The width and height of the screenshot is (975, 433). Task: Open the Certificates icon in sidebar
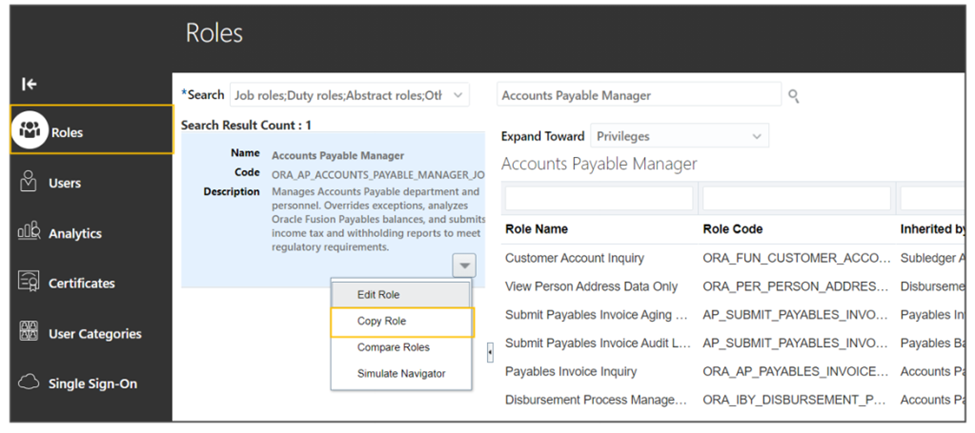[29, 282]
